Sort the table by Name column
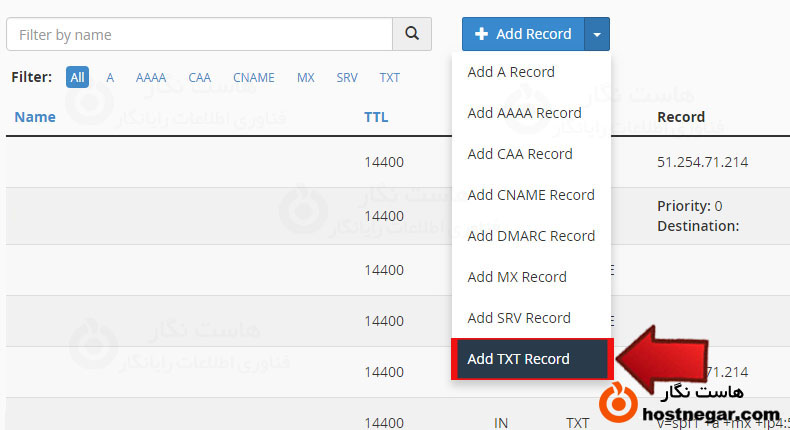Viewport: 790px width, 430px height. pyautogui.click(x=35, y=117)
